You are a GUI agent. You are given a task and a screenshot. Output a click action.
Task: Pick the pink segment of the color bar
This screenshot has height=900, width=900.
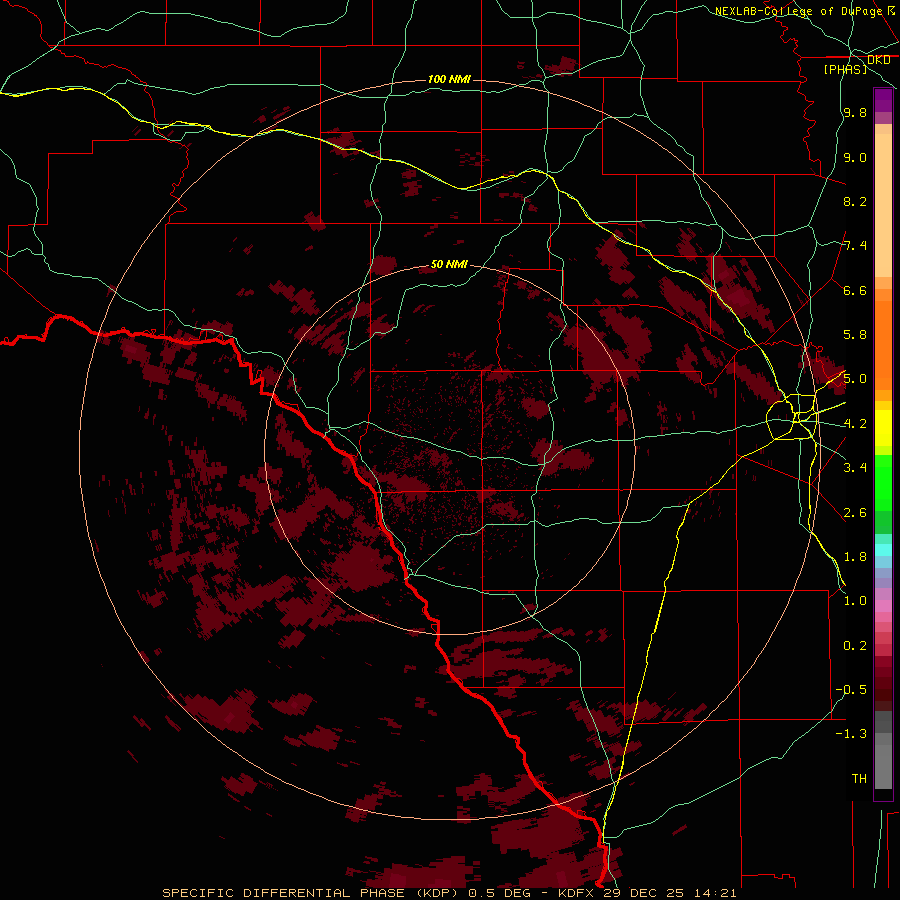883,606
